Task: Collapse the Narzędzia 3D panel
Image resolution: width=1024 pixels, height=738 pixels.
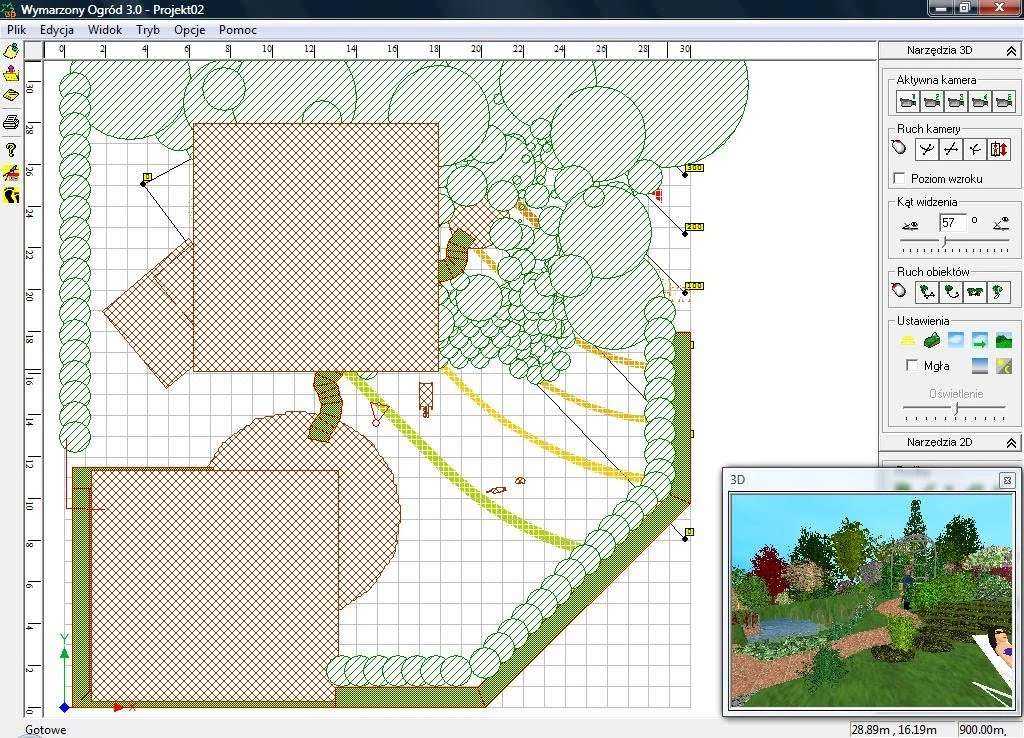Action: [x=1010, y=50]
